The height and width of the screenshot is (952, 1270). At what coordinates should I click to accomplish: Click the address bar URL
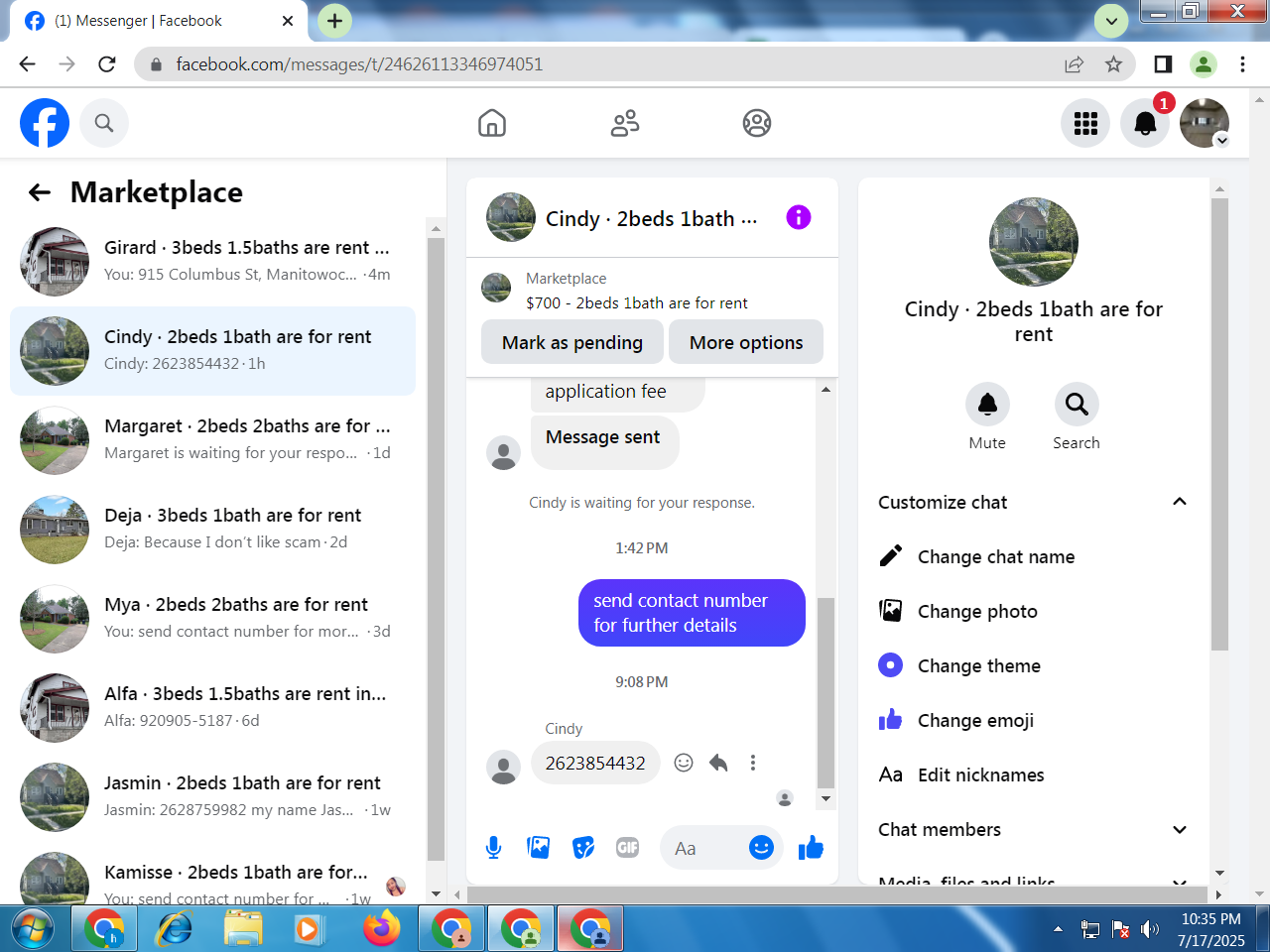[x=359, y=64]
